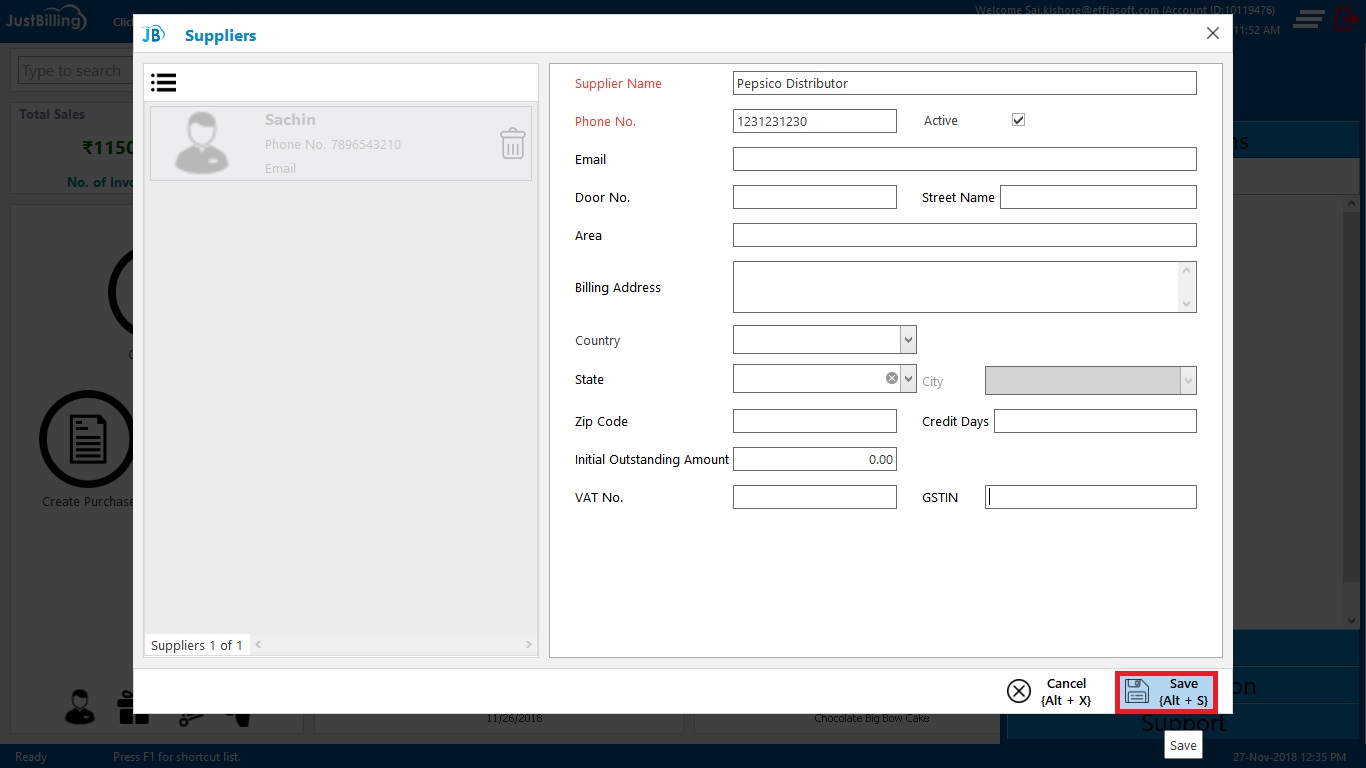Click 'Phone No. 7896543210' on Sachin card
The height and width of the screenshot is (768, 1366).
[x=333, y=144]
